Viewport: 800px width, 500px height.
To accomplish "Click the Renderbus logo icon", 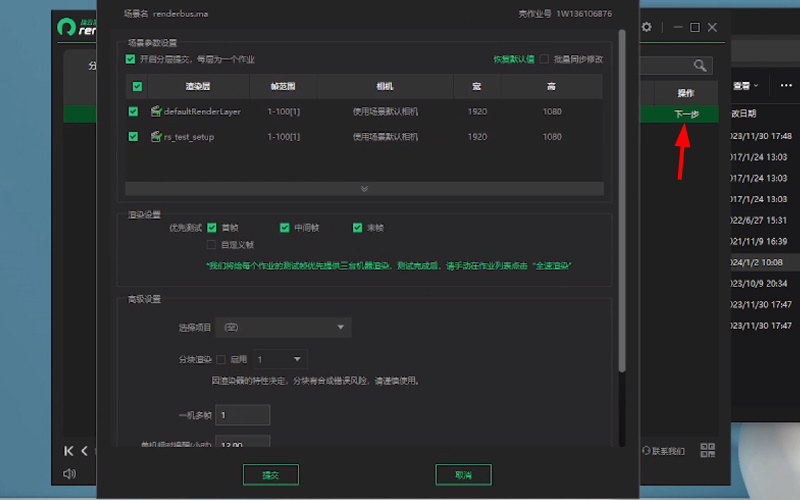I will (66, 27).
